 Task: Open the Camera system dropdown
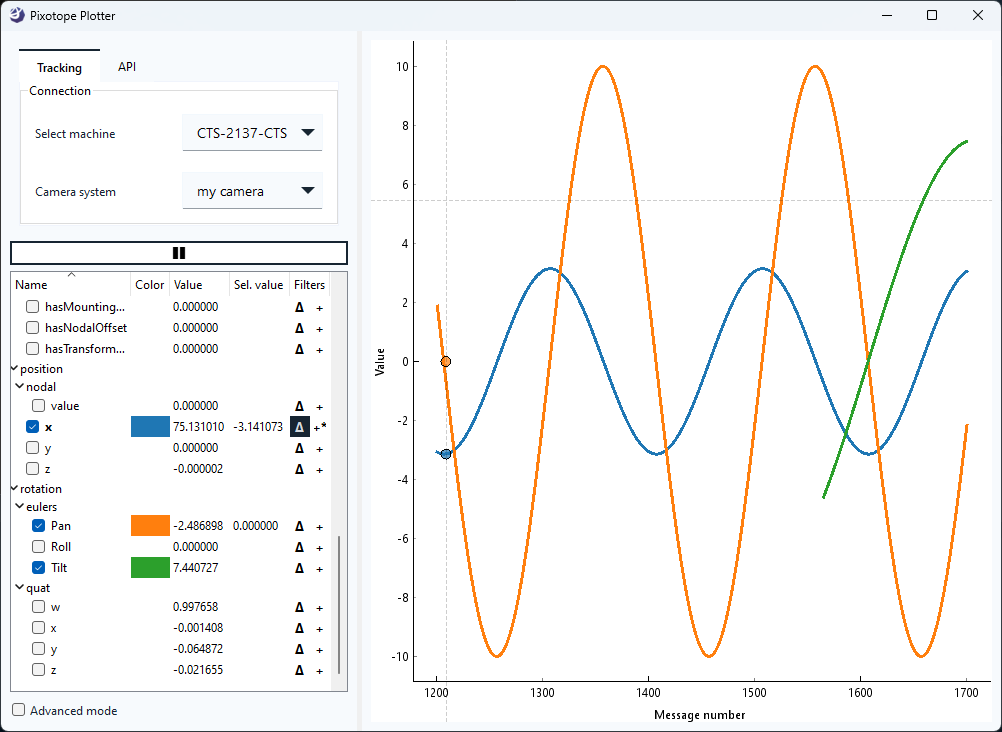click(x=252, y=191)
